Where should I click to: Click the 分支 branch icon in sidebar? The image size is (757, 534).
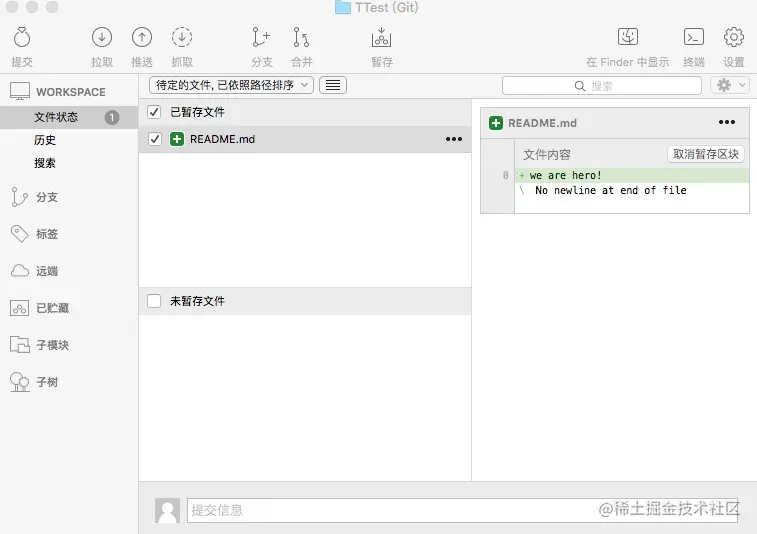click(19, 197)
